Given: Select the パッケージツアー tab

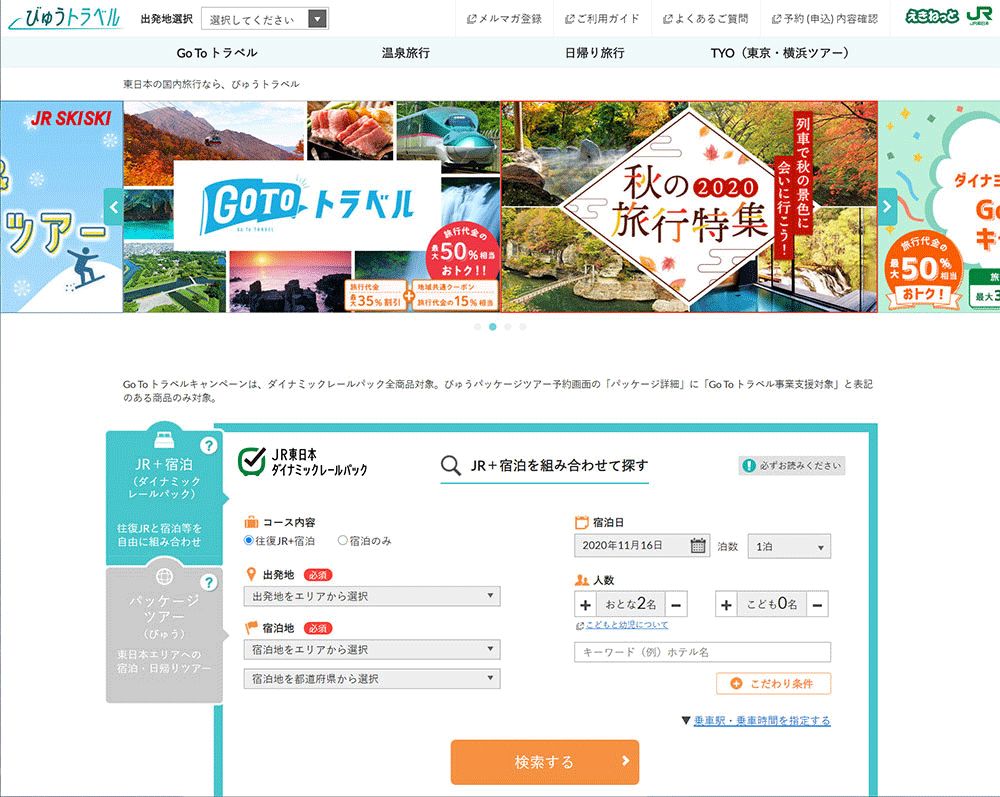Looking at the screenshot, I should (164, 634).
